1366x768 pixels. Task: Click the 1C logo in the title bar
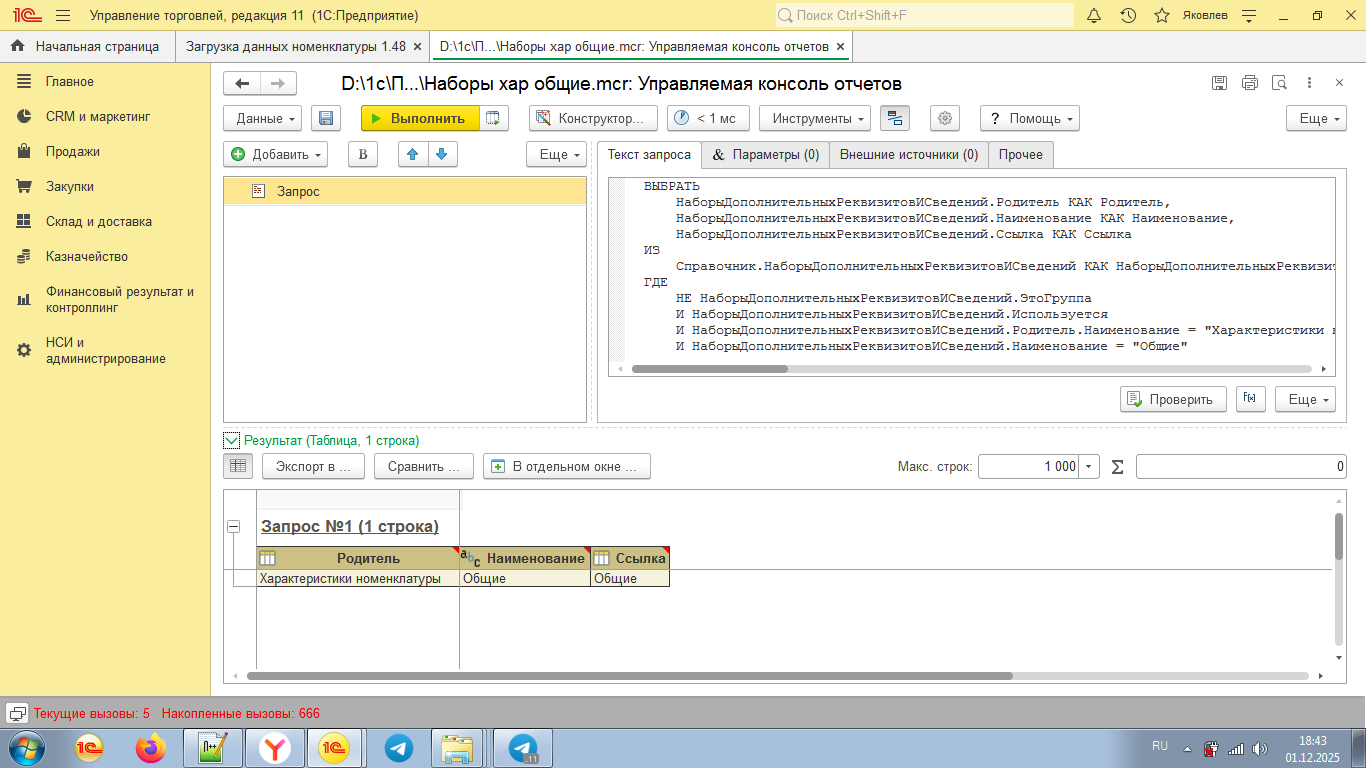25,16
